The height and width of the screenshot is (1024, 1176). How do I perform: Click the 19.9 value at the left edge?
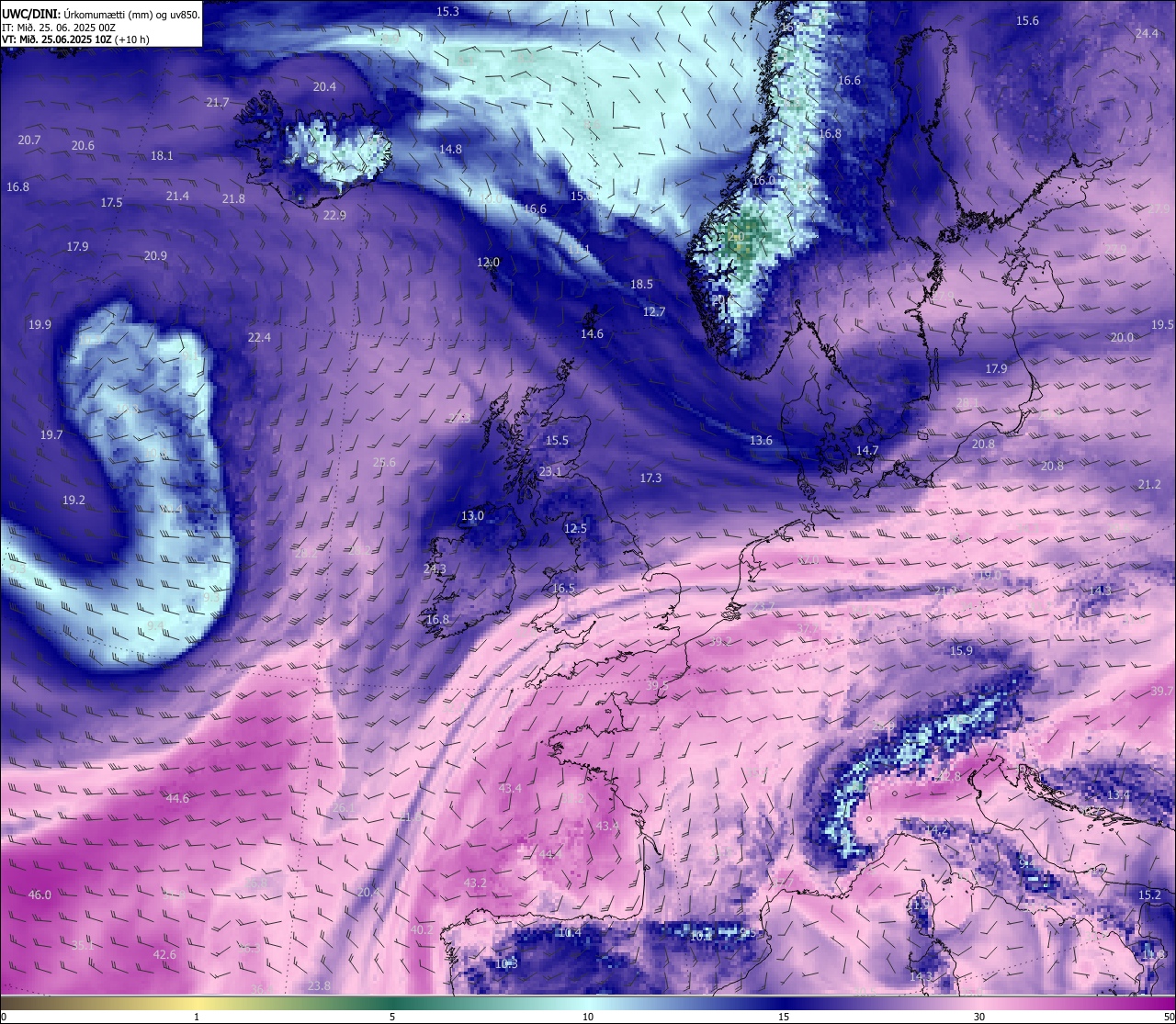[40, 324]
